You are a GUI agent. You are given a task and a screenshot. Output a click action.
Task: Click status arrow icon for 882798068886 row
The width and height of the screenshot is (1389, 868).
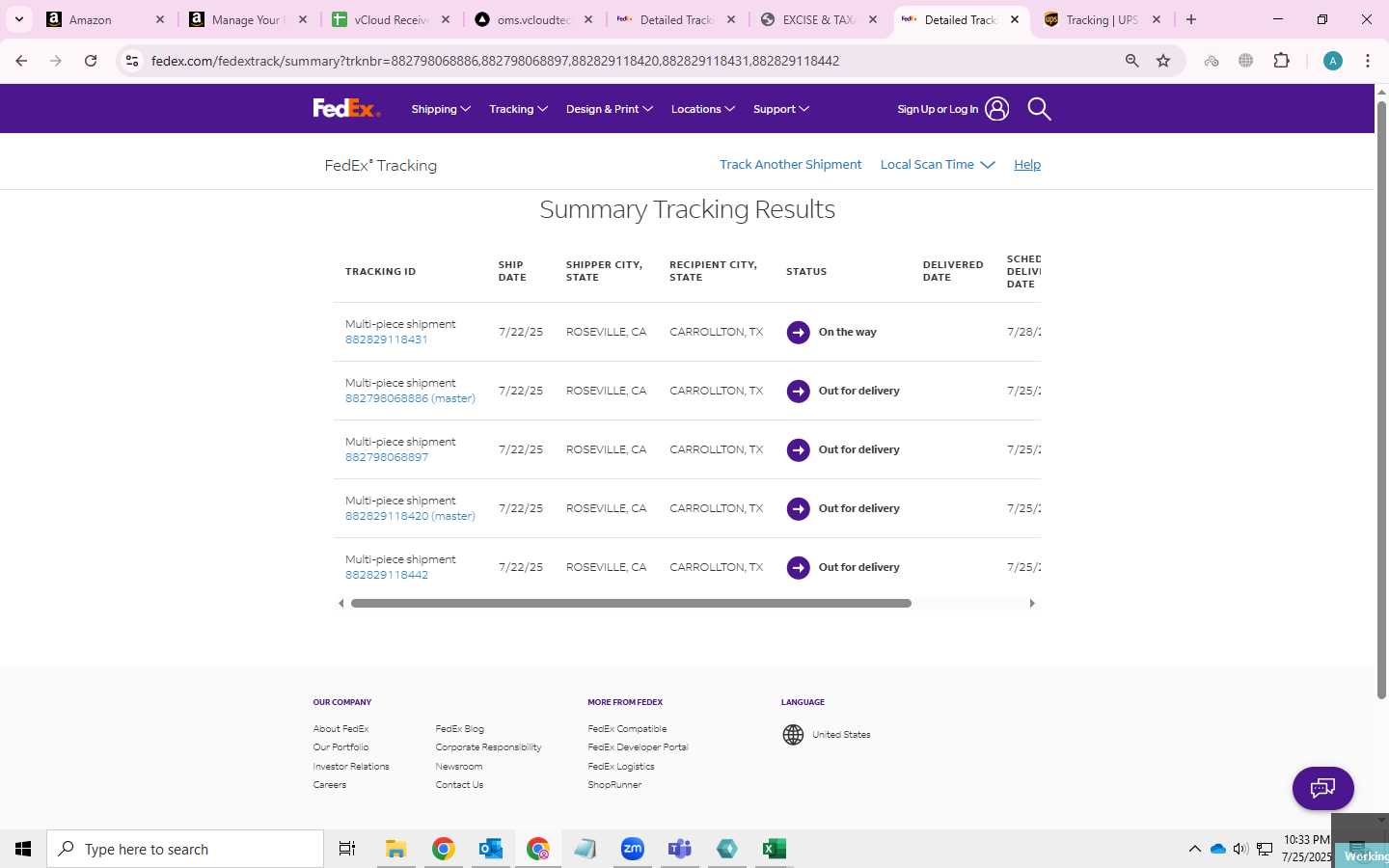(798, 392)
